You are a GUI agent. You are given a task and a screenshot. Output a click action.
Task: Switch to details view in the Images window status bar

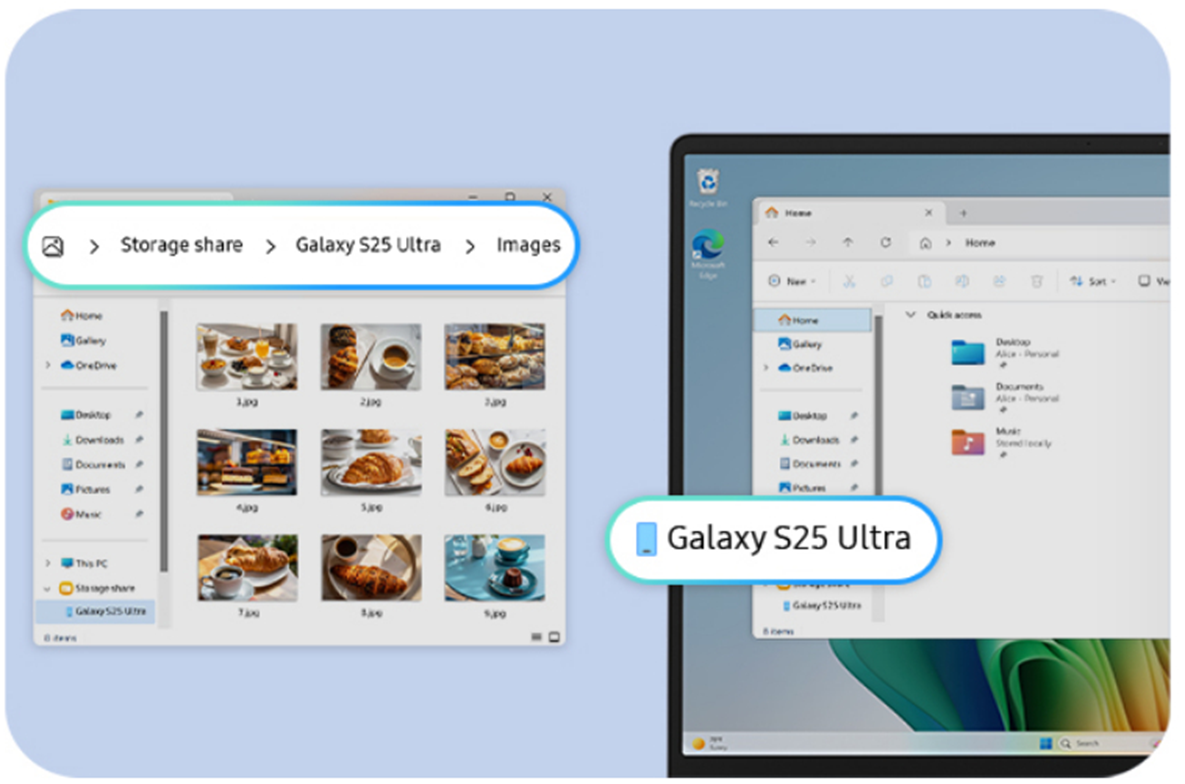click(536, 637)
